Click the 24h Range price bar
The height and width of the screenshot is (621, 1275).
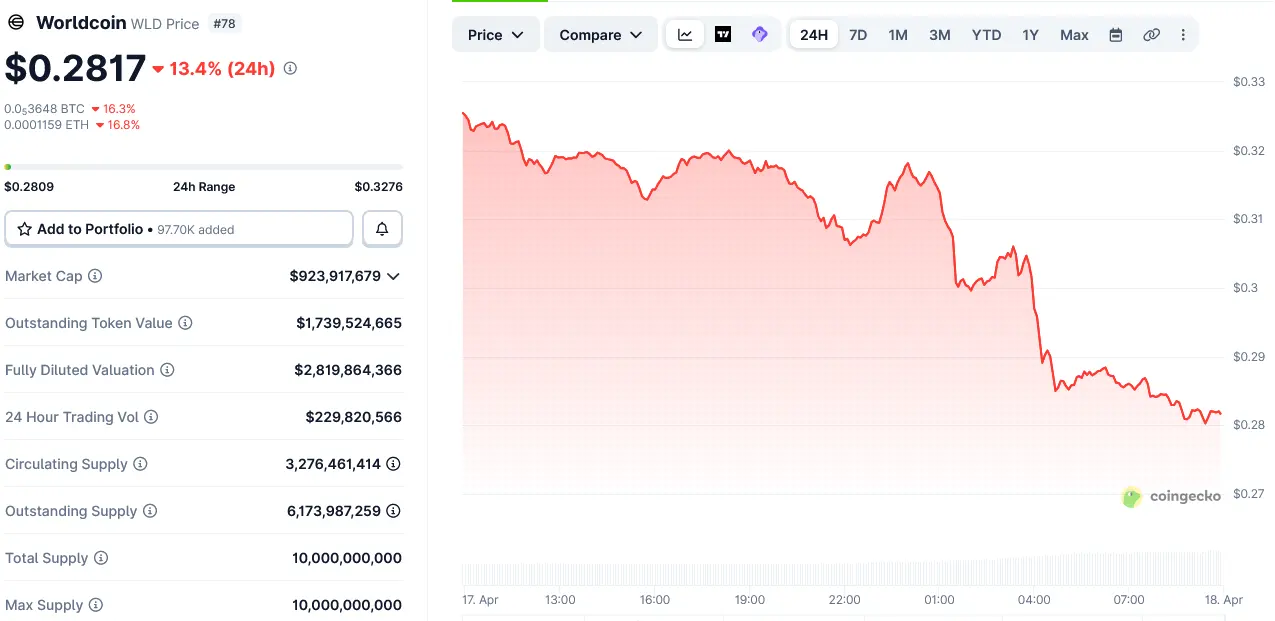pyautogui.click(x=204, y=167)
